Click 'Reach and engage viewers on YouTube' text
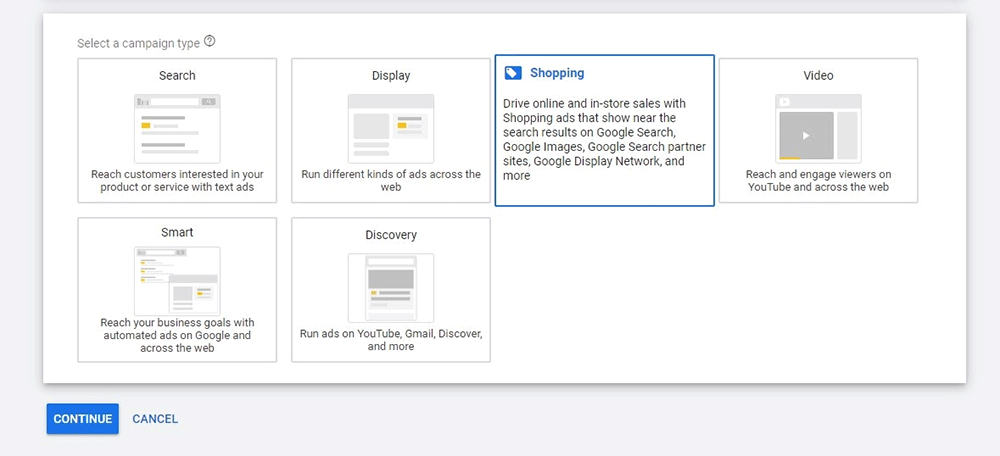Image resolution: width=1000 pixels, height=456 pixels. click(818, 180)
